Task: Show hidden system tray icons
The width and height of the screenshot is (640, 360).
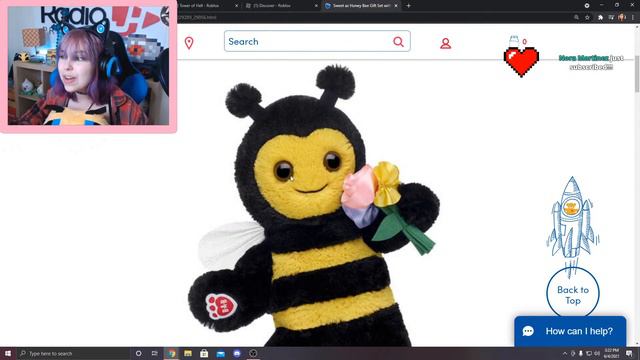Action: 565,353
